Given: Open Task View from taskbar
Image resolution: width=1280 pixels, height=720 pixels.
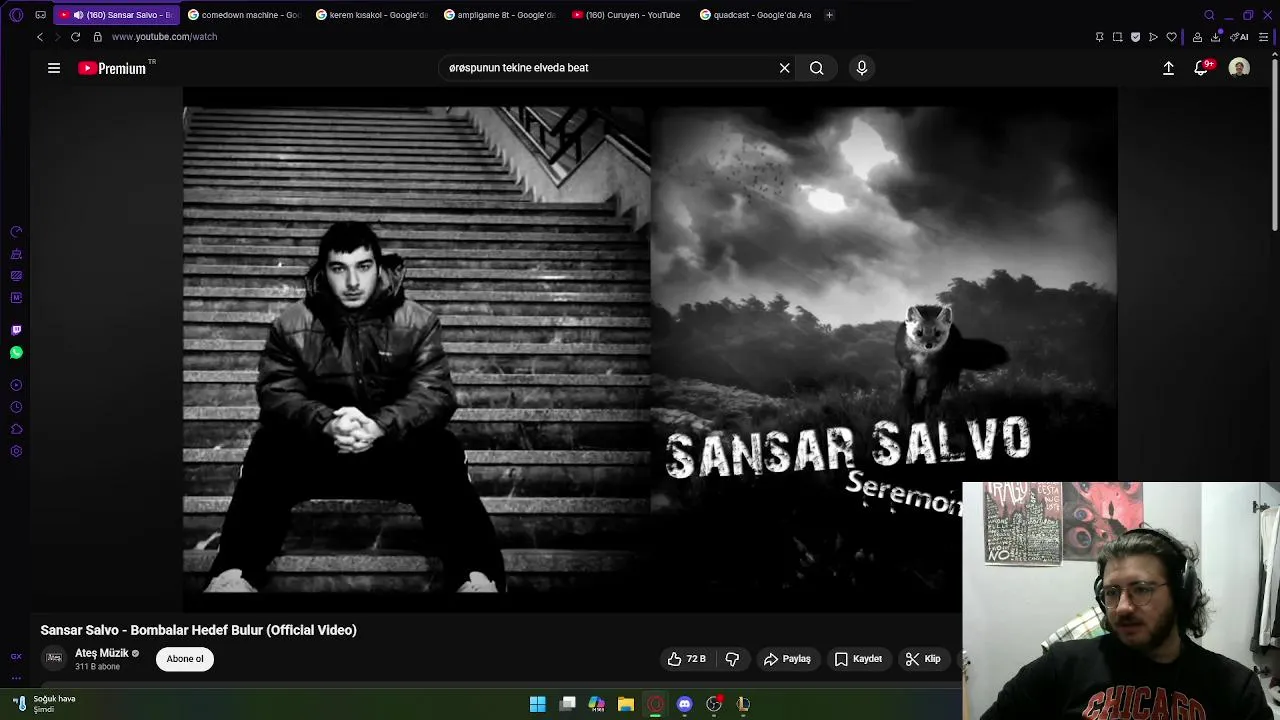Looking at the screenshot, I should [x=568, y=704].
